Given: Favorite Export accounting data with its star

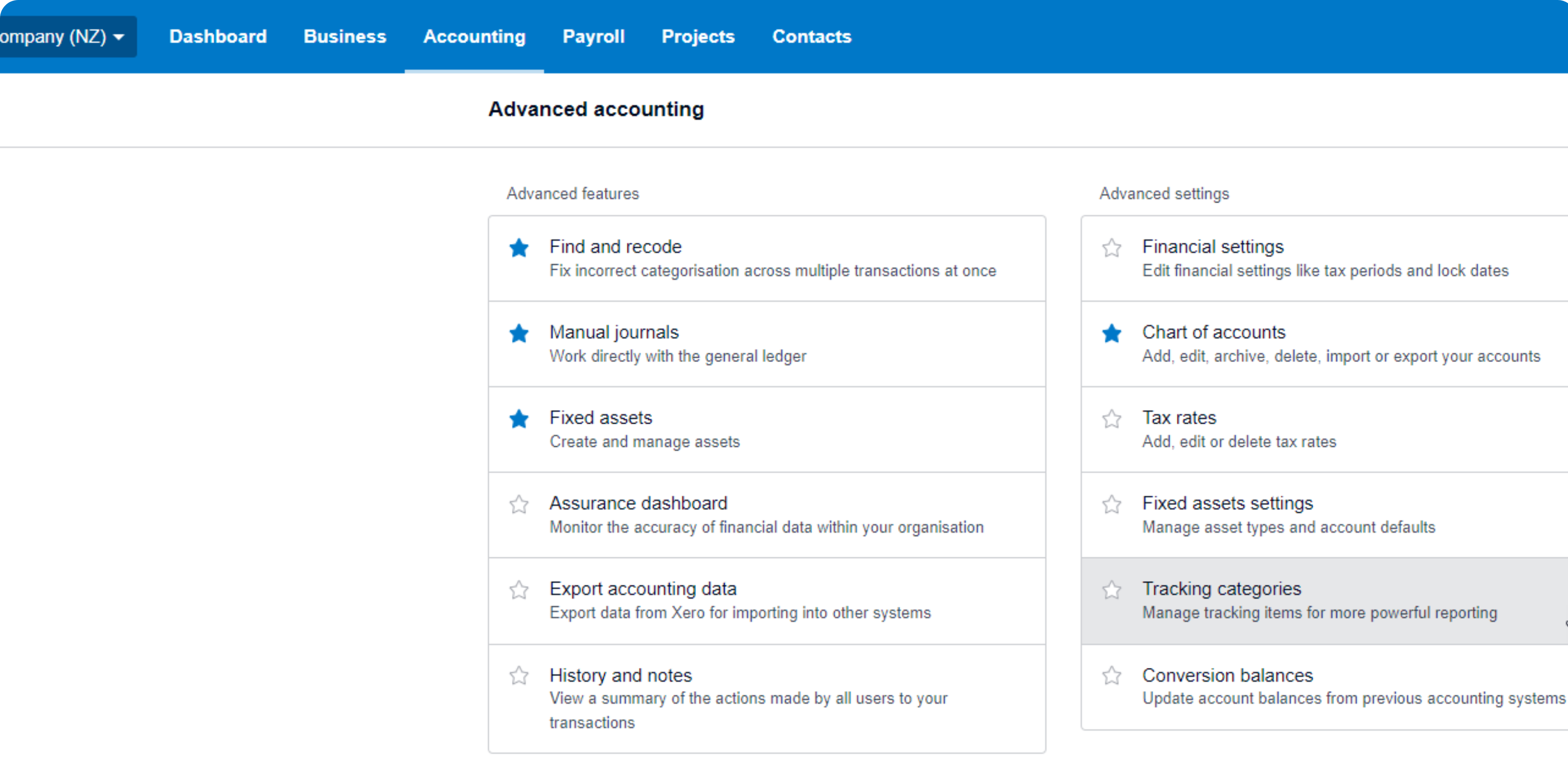Looking at the screenshot, I should [519, 589].
